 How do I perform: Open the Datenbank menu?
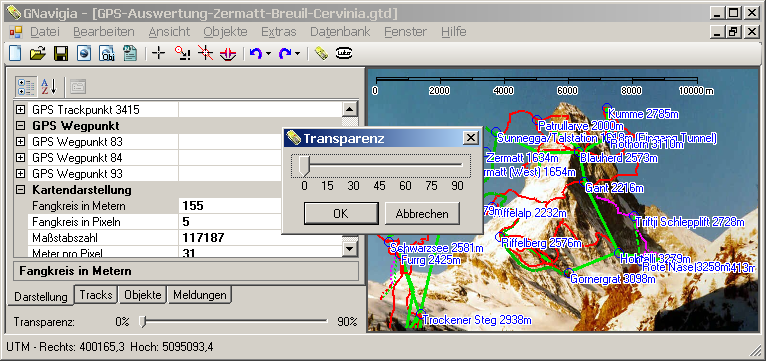click(340, 32)
